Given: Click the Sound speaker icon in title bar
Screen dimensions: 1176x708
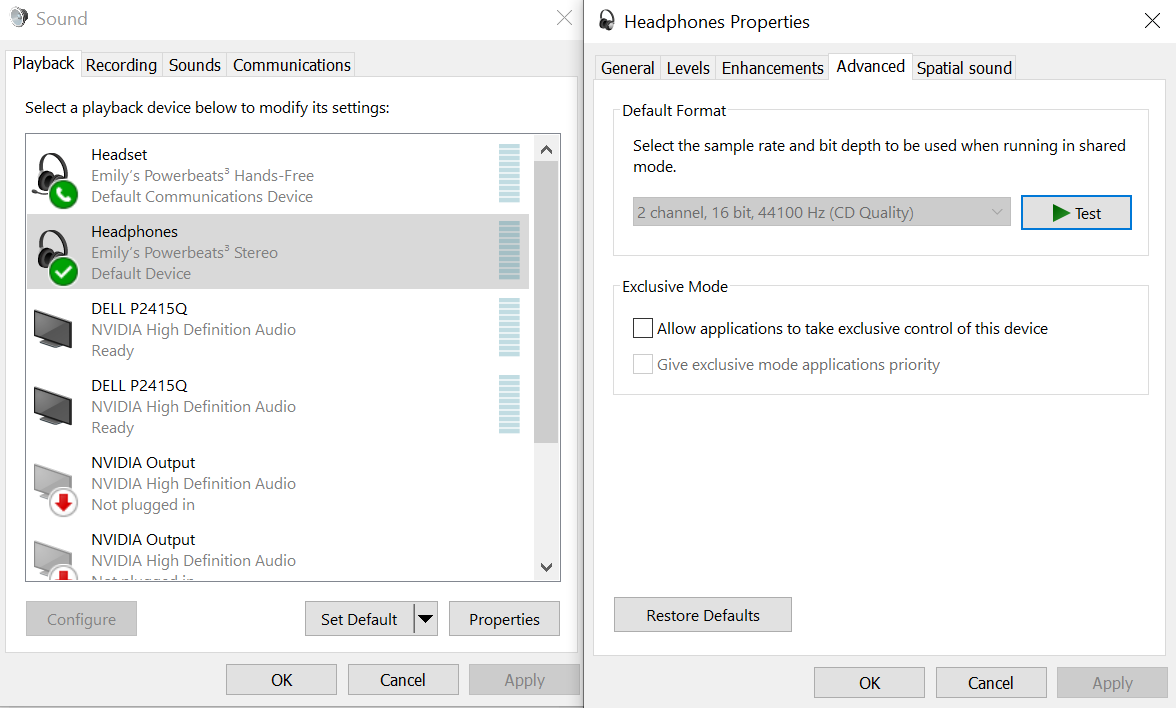Looking at the screenshot, I should click(x=20, y=18).
